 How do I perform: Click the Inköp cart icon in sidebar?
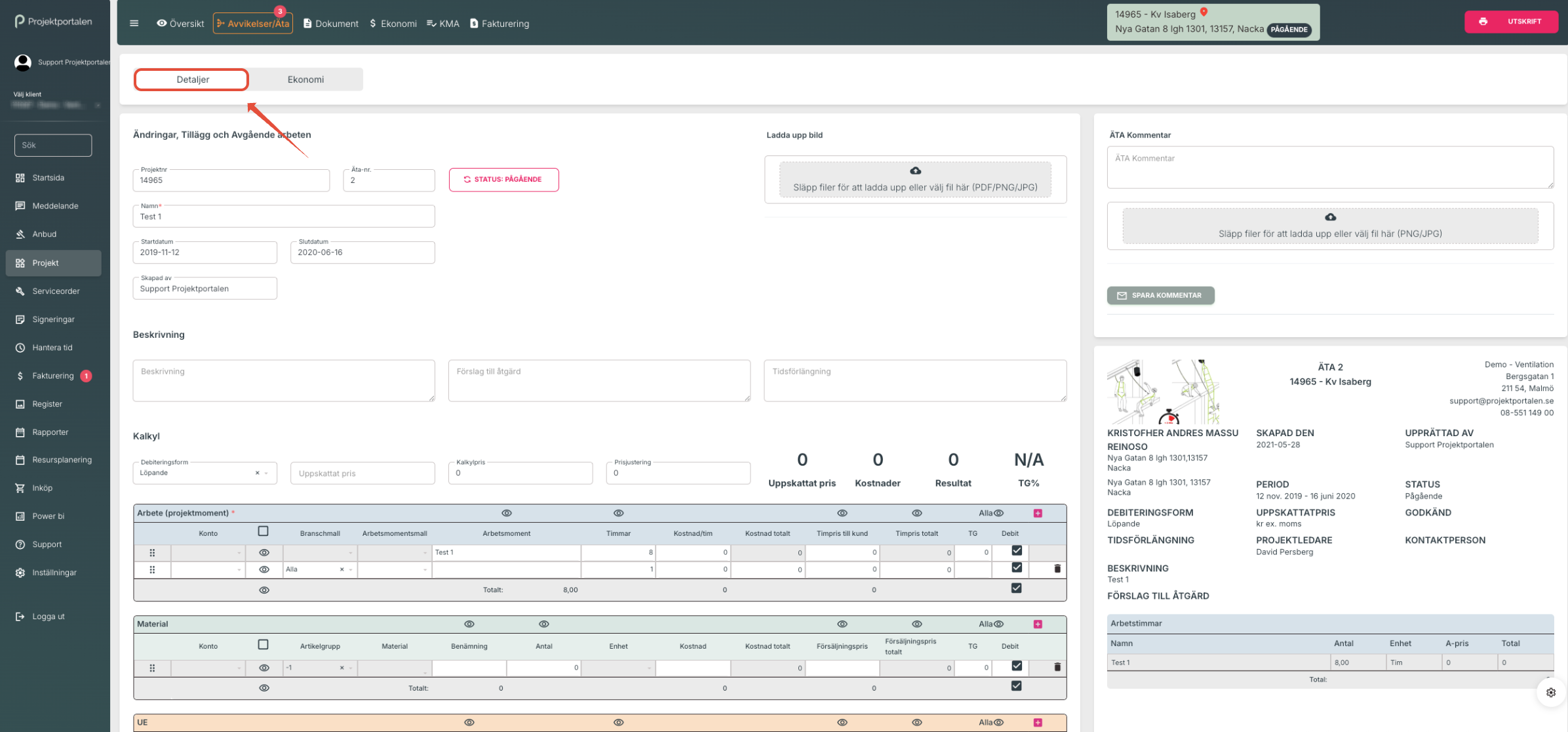[20, 488]
